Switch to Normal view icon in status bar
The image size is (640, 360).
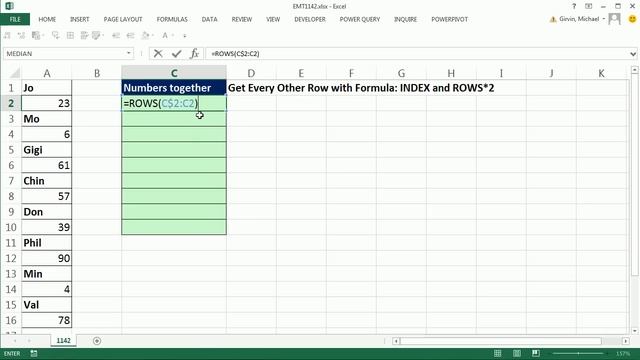(498, 353)
